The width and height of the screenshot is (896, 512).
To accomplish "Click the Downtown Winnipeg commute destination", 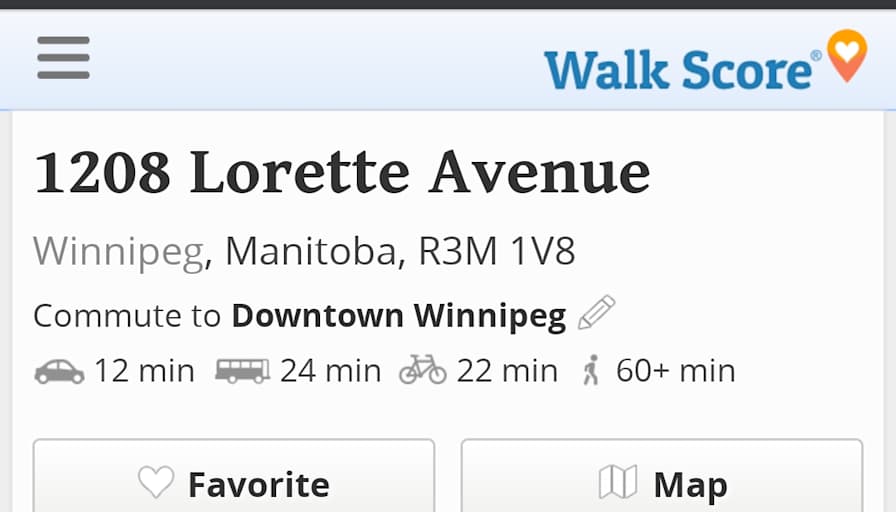I will (399, 316).
